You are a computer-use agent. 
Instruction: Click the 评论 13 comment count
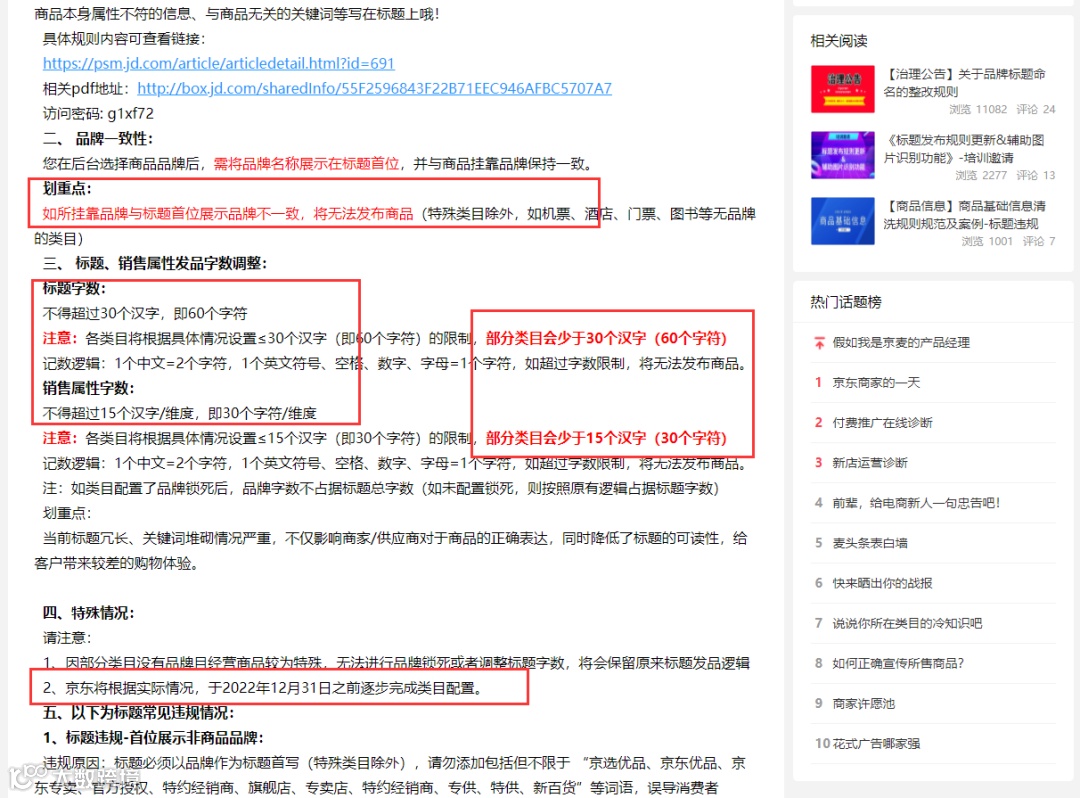pyautogui.click(x=1035, y=176)
